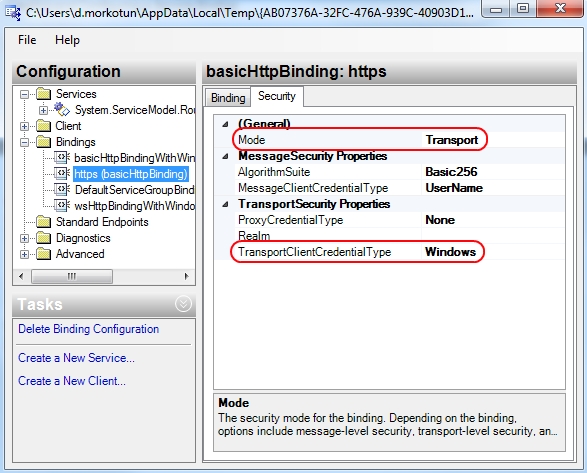Collapse the Tasks panel chevron
This screenshot has width=587, height=473.
183,304
